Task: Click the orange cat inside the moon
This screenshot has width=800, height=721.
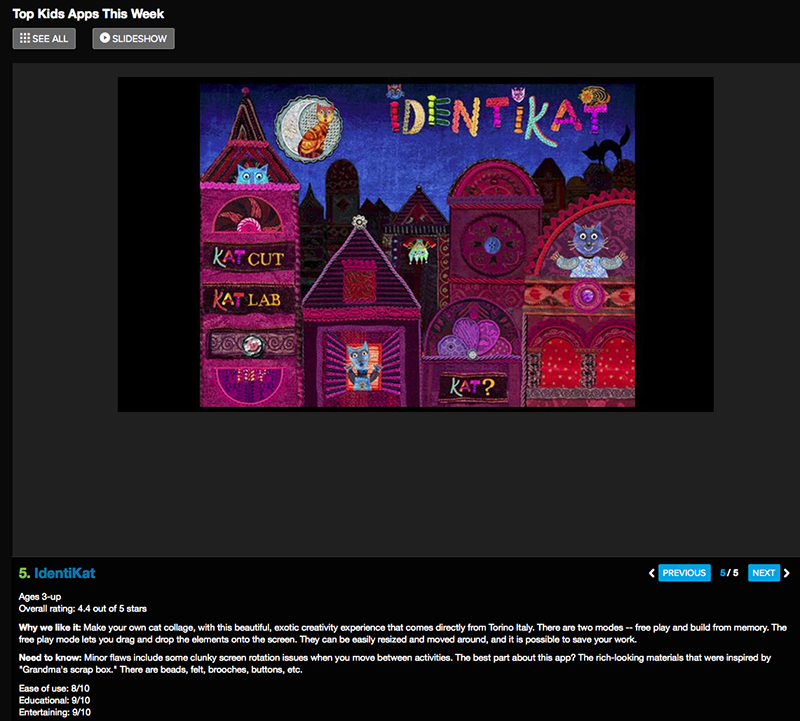Action: [316, 130]
